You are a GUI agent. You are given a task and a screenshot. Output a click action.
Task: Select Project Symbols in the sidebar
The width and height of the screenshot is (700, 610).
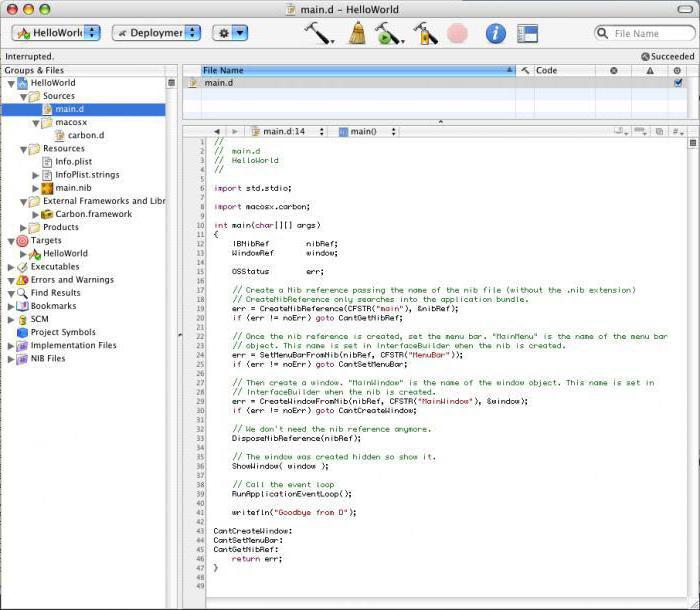tap(62, 332)
